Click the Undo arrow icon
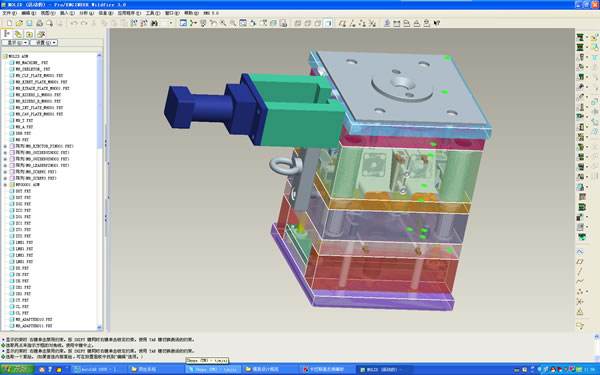600x375 pixels. point(74,23)
